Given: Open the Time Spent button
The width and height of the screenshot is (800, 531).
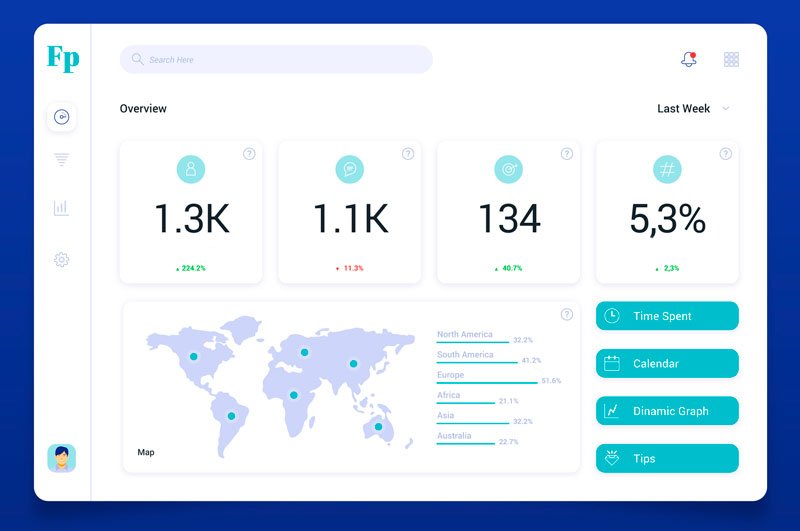Looking at the screenshot, I should (x=667, y=316).
